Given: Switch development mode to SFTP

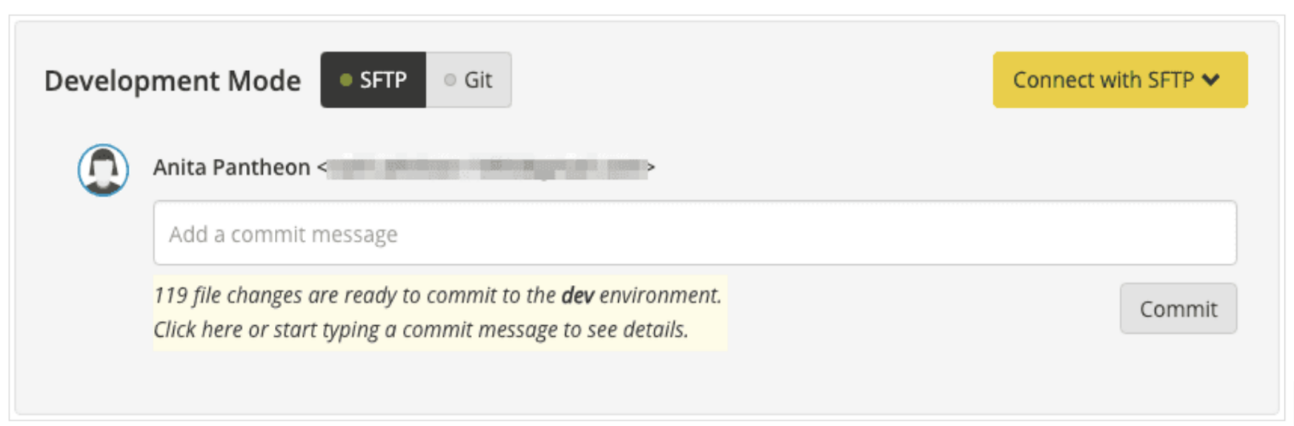Looking at the screenshot, I should click(373, 80).
